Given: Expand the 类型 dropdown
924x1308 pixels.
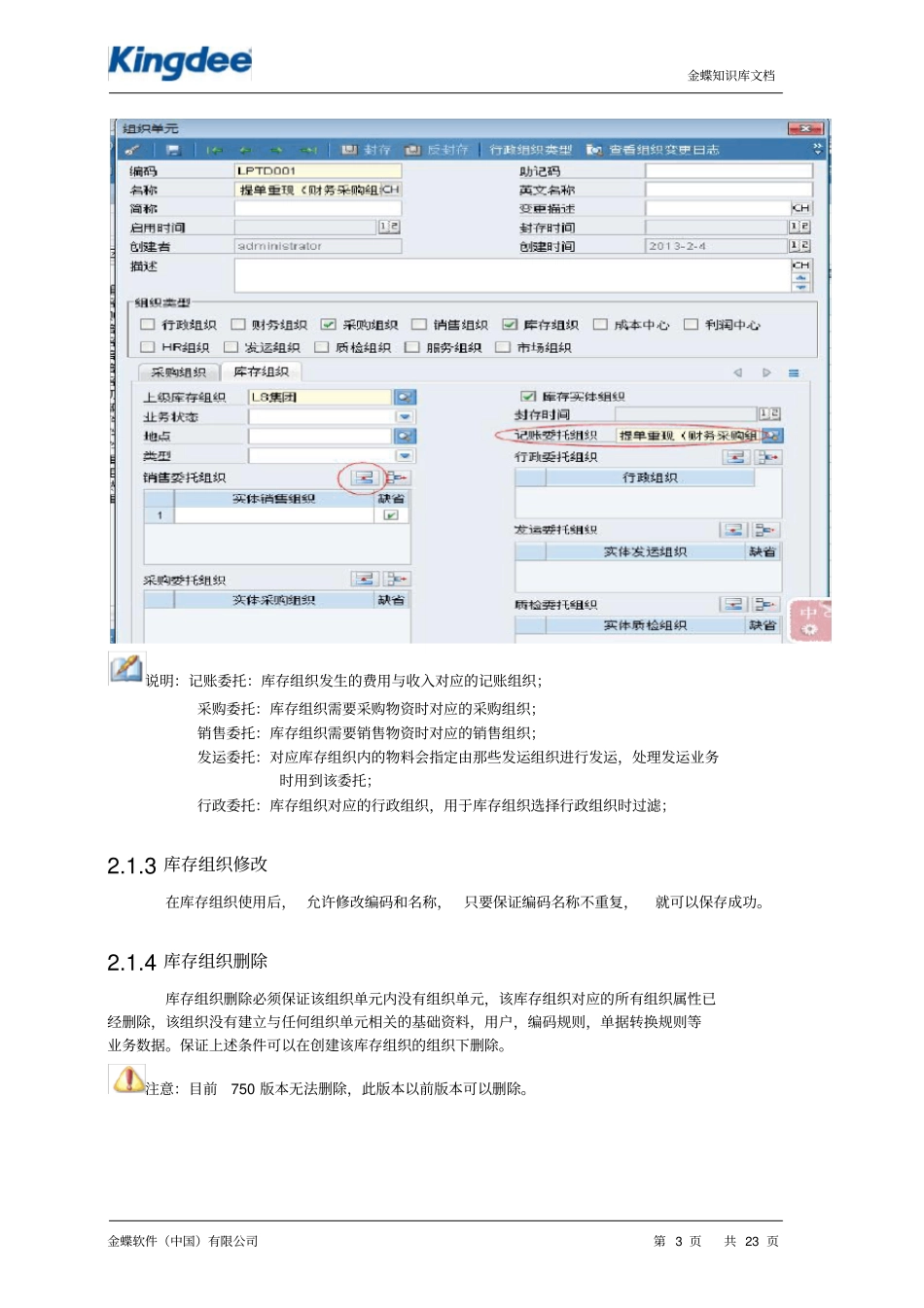Looking at the screenshot, I should click(405, 455).
